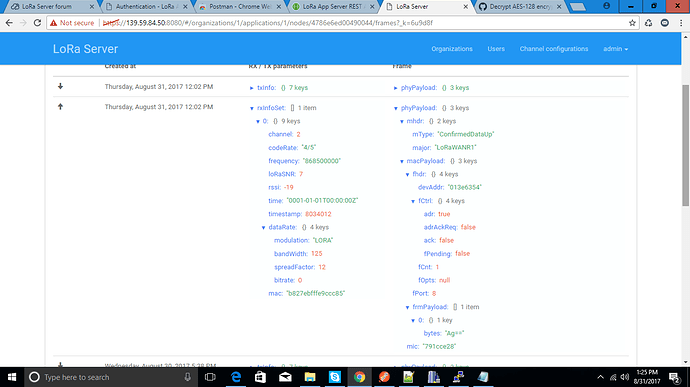Bookmark this page with the star icon
Screen dimensions: 690x387
point(632,23)
